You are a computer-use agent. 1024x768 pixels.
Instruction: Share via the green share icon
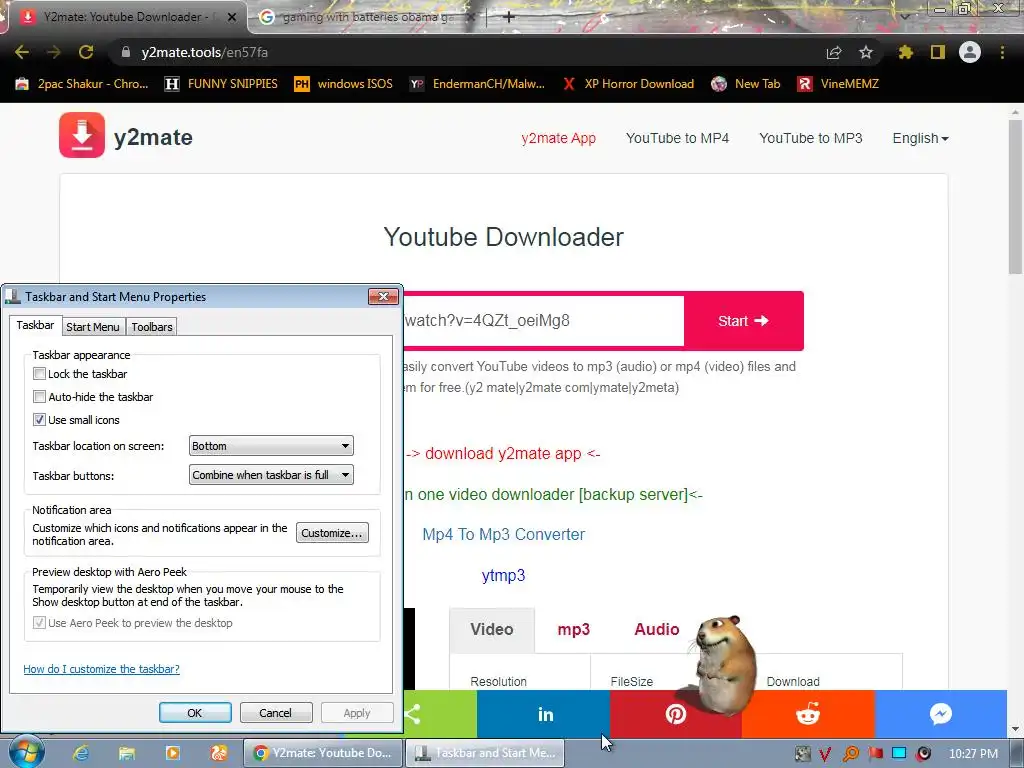pyautogui.click(x=440, y=714)
